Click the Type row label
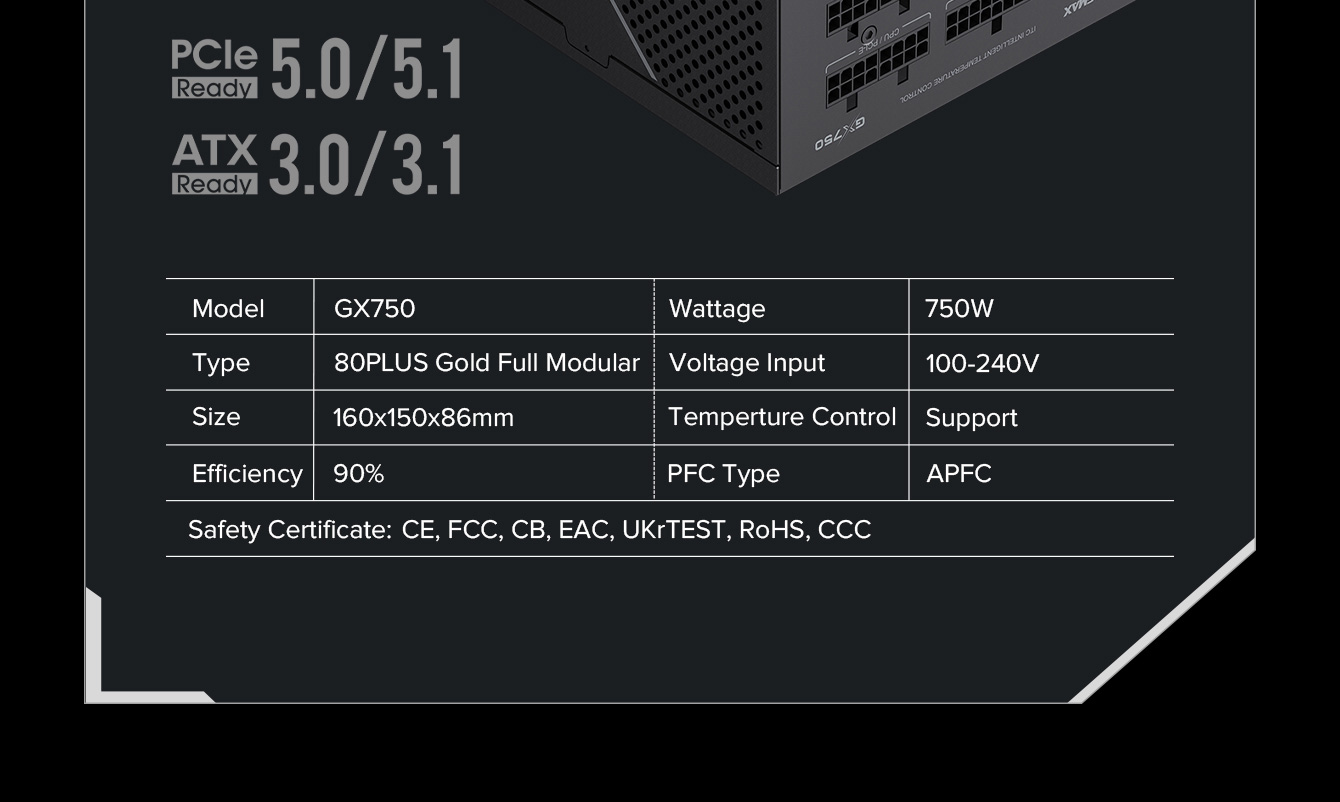Viewport: 1340px width, 802px height. (221, 363)
